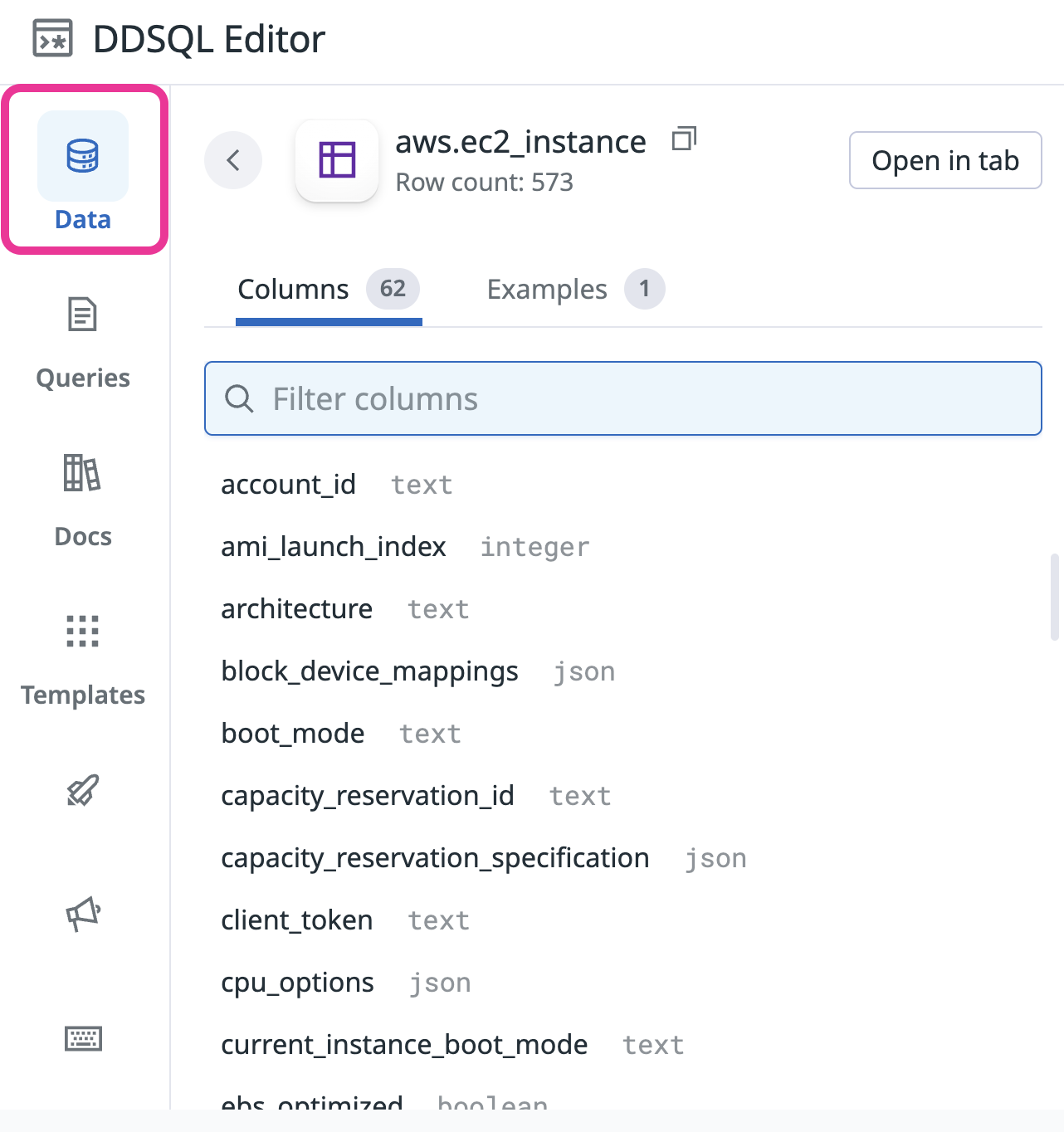1064x1132 pixels.
Task: Select the Columns tab
Action: tap(329, 290)
